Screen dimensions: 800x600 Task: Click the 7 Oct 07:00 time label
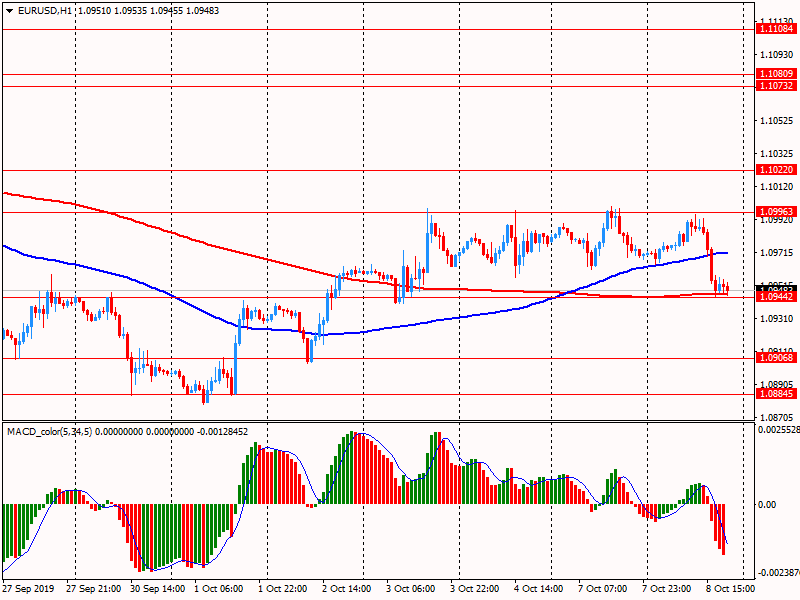coord(603,589)
